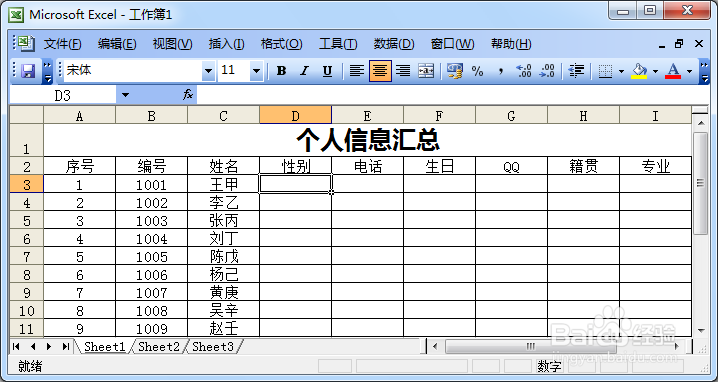Click the vertical scrollbar thumb
The image size is (718, 382).
pyautogui.click(x=701, y=183)
